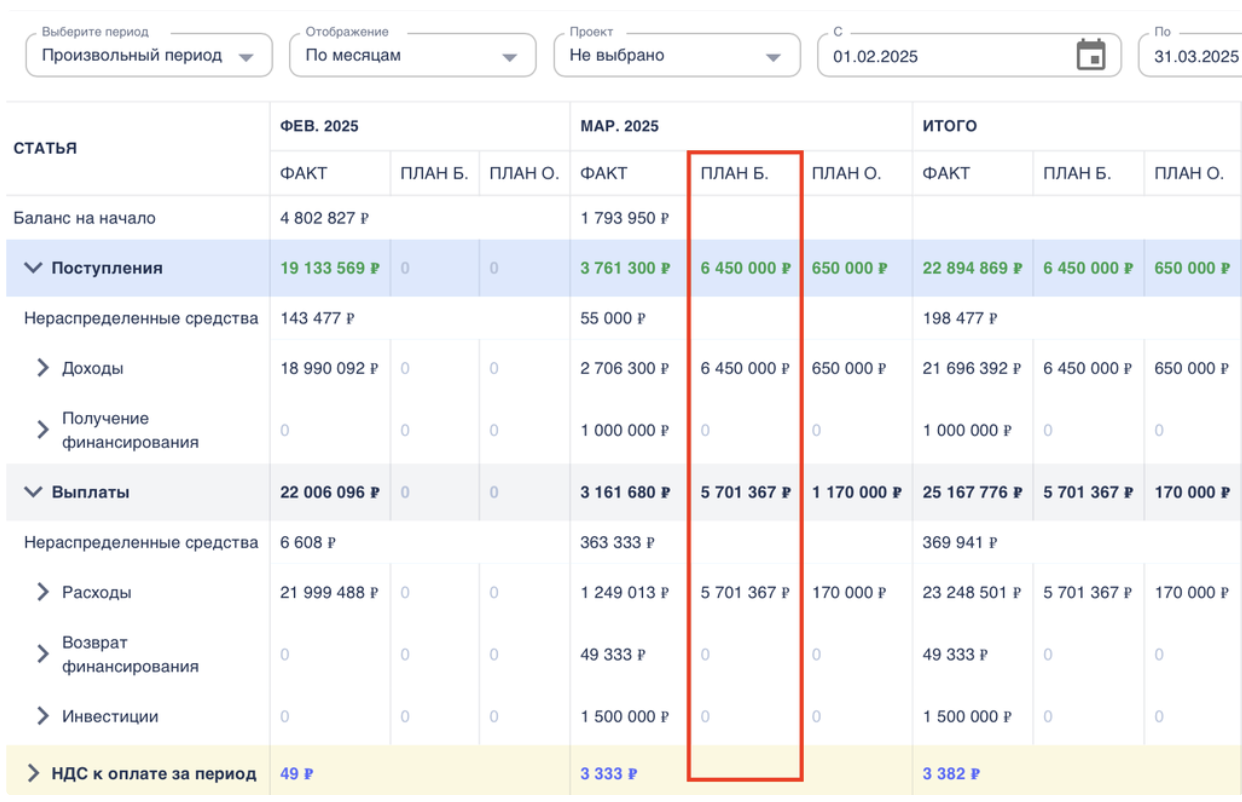
Task: Click March plan Б. expenses value 5 701 367
Action: [745, 592]
